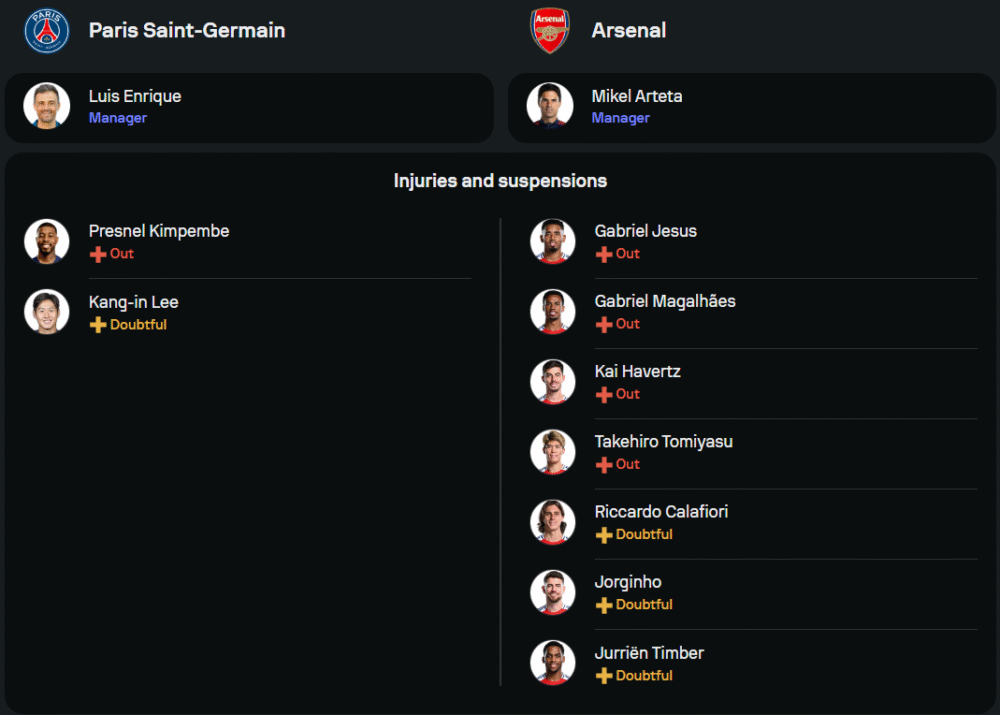Select Kai Havertz's player photo
The width and height of the screenshot is (1000, 715).
553,381
